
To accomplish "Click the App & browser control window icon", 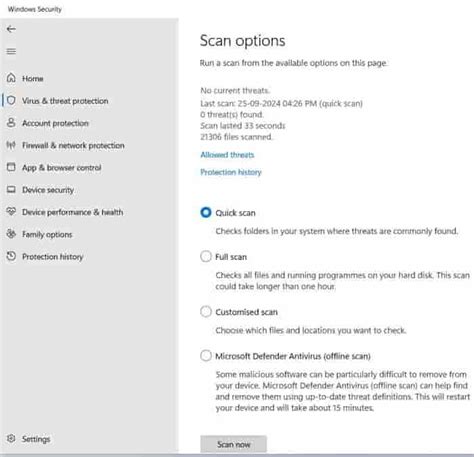I will click(x=11, y=167).
